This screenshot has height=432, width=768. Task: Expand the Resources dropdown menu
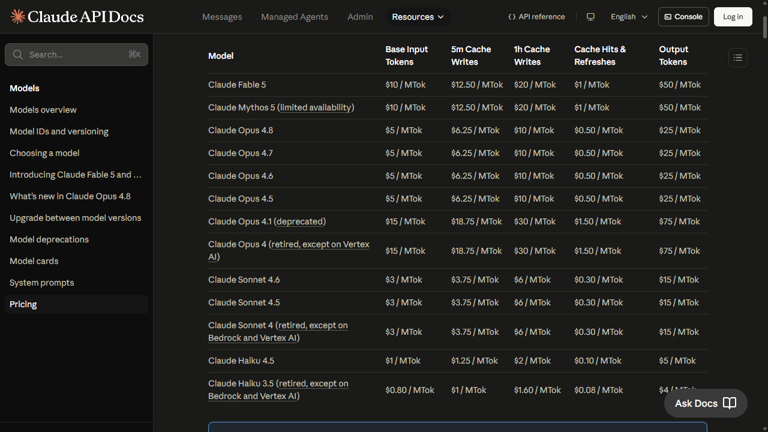click(418, 17)
